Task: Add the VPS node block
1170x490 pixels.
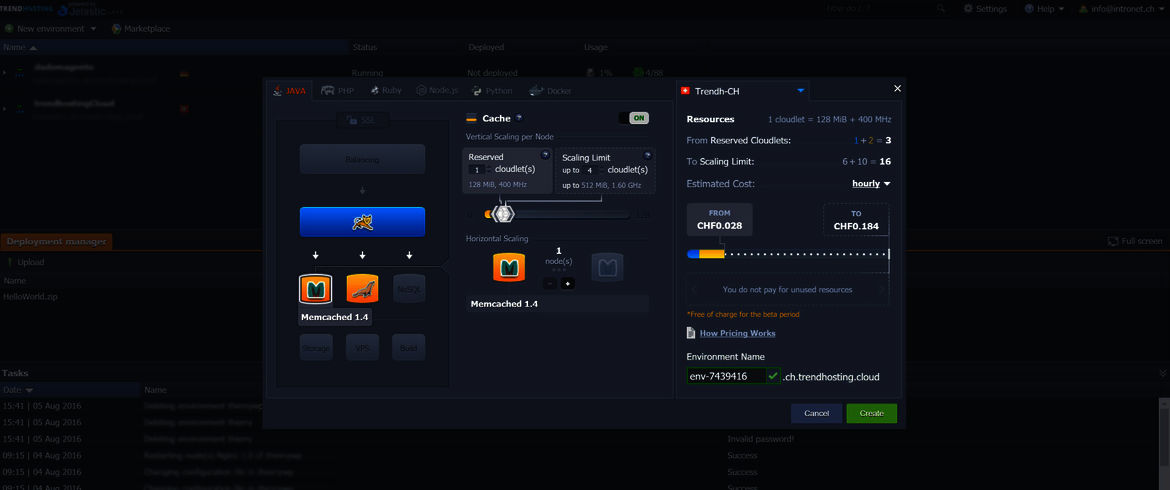Action: (x=362, y=348)
